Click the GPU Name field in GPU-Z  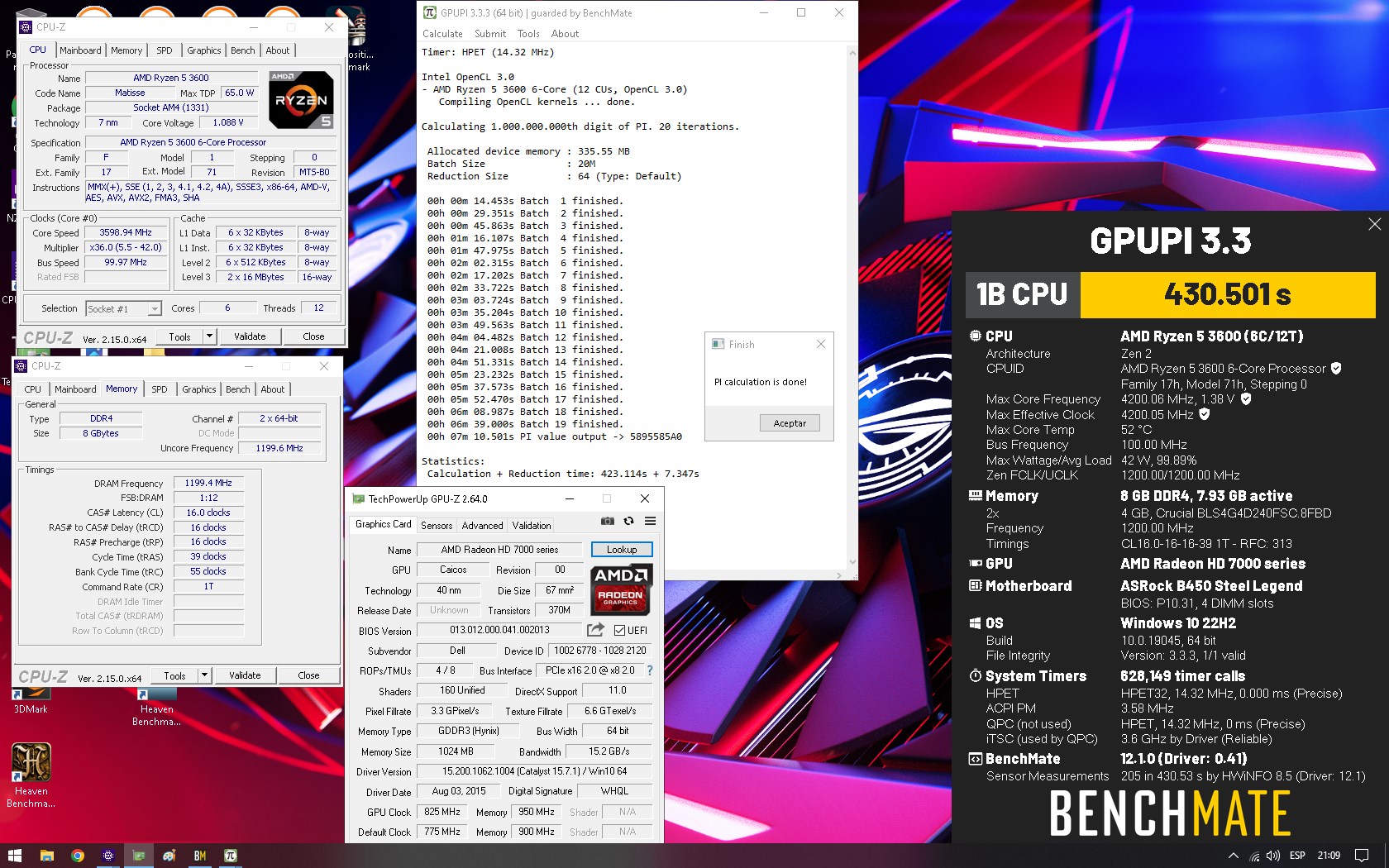coord(499,550)
